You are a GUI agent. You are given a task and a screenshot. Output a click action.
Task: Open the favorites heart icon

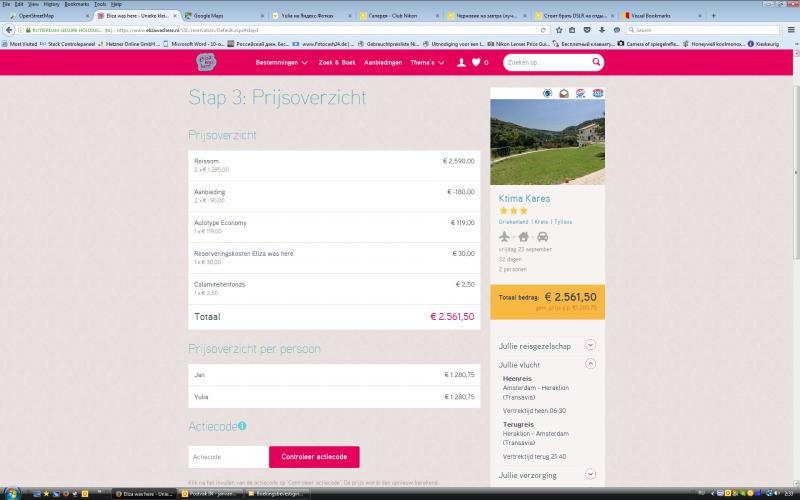click(x=476, y=62)
